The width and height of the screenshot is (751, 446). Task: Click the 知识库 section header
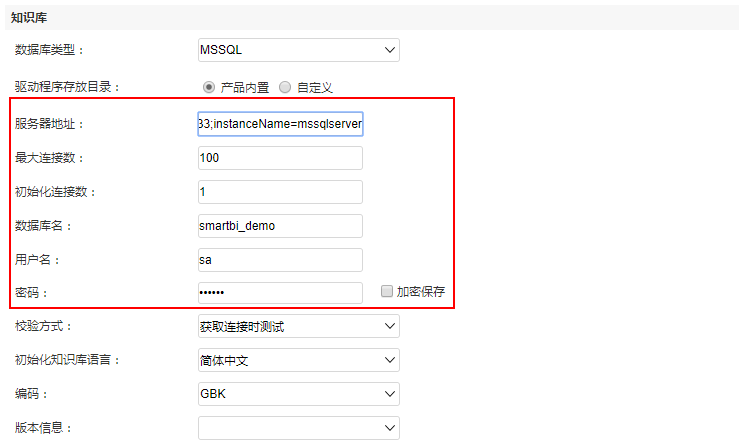(x=29, y=18)
